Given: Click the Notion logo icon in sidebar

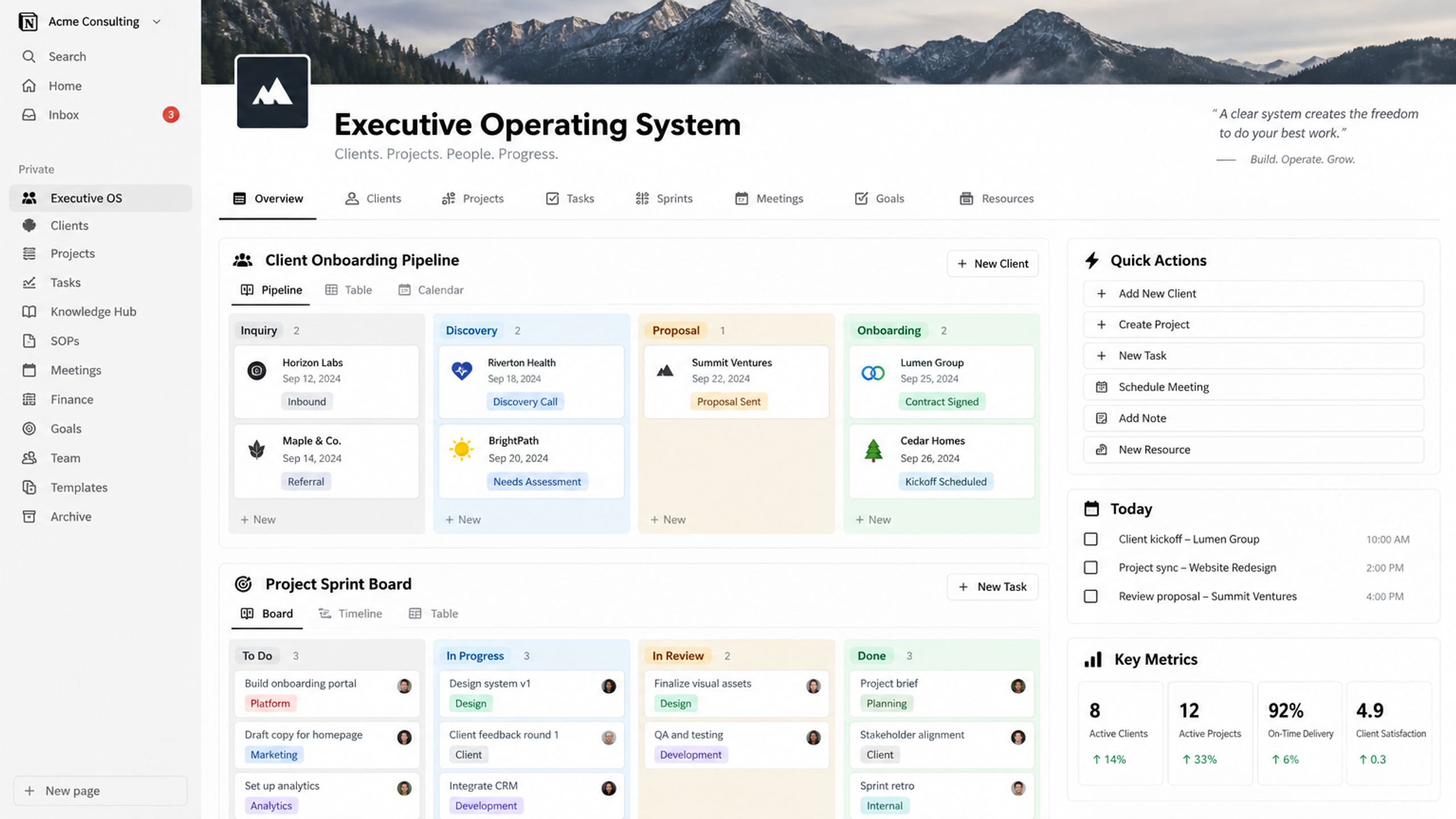Looking at the screenshot, I should [28, 22].
